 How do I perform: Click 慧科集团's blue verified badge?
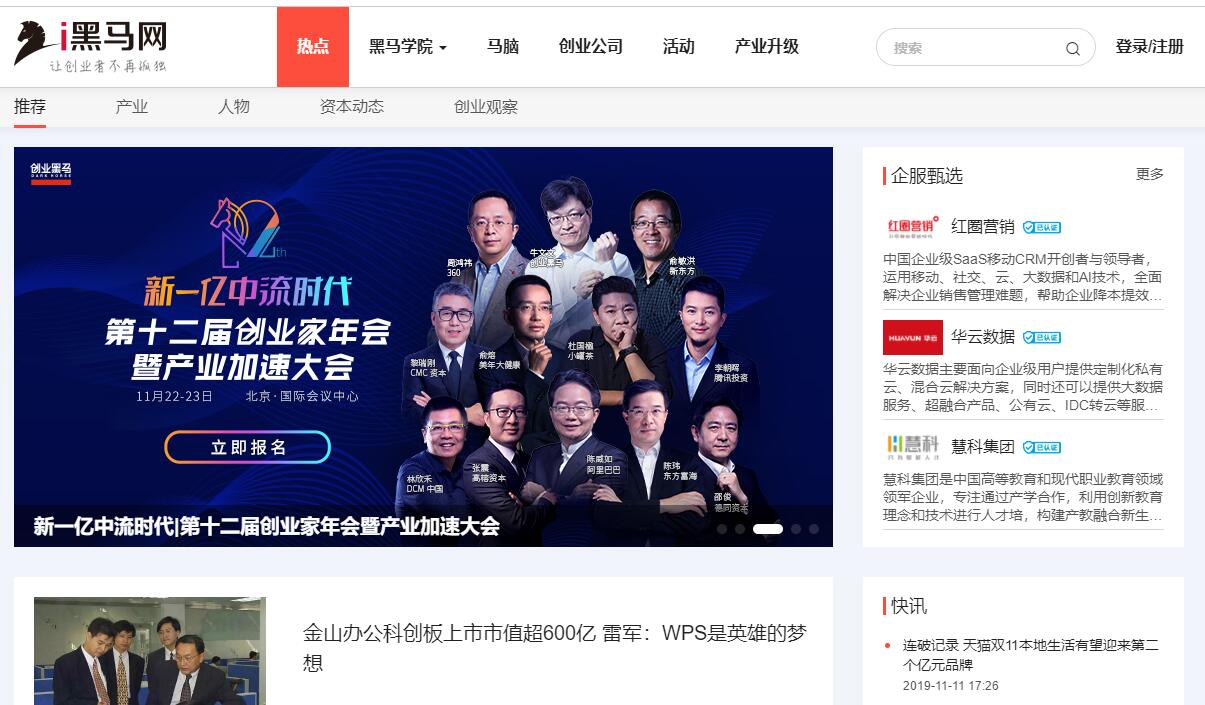(x=1042, y=447)
